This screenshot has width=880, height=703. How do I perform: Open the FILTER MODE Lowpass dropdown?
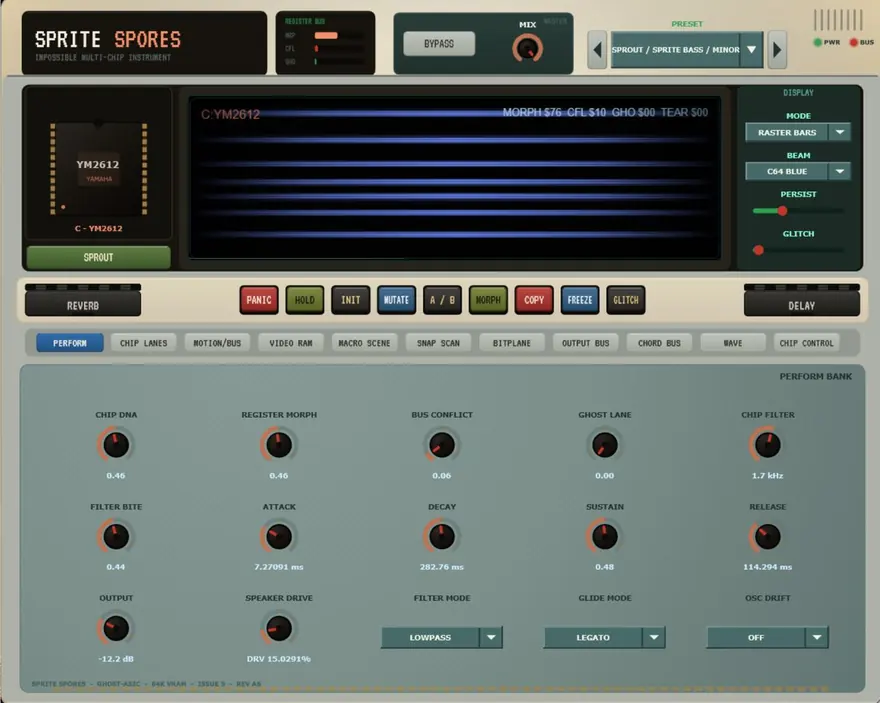(x=442, y=637)
